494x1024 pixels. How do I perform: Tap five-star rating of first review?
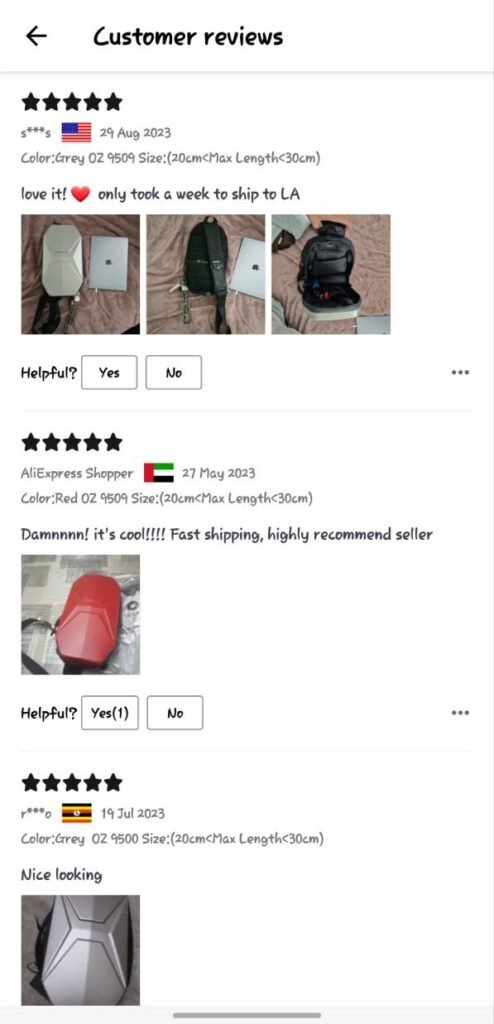coord(72,102)
